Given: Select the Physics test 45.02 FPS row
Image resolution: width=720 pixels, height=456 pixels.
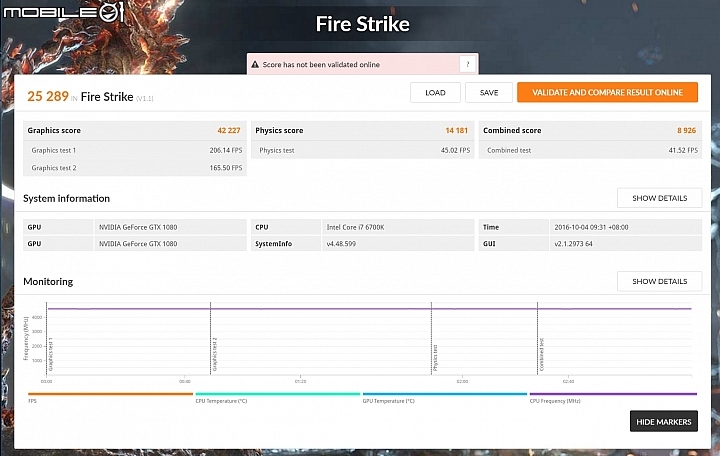Looking at the screenshot, I should pyautogui.click(x=363, y=150).
